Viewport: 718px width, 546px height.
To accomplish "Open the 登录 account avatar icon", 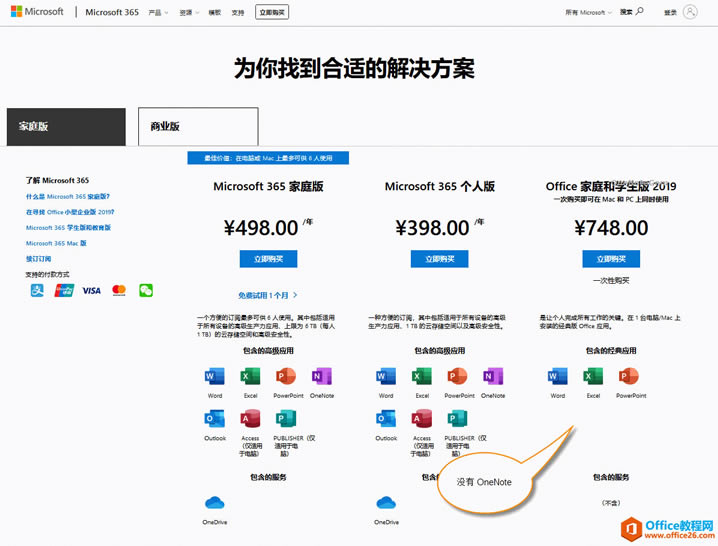I will coord(689,12).
